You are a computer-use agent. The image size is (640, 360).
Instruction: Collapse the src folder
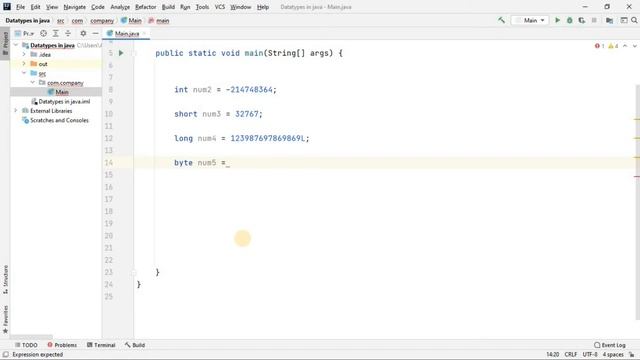(24, 73)
